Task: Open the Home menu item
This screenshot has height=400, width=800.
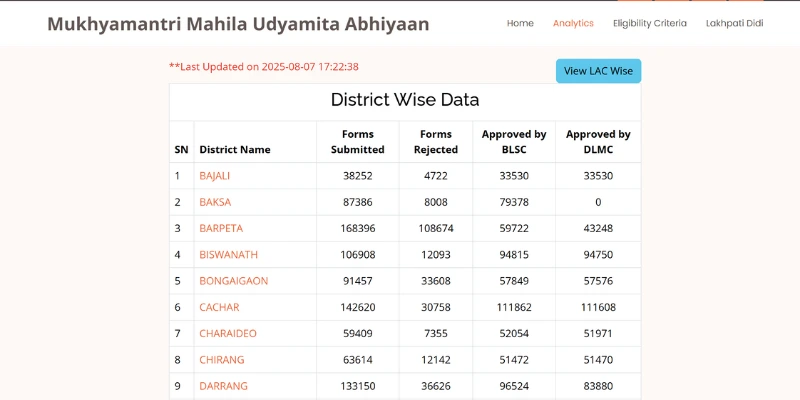Action: tap(520, 23)
